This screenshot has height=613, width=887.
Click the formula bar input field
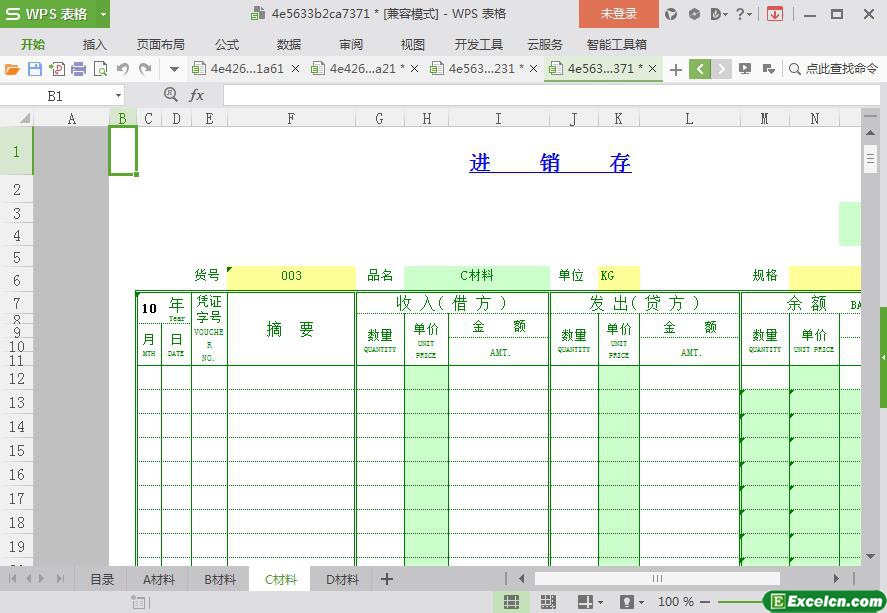540,95
